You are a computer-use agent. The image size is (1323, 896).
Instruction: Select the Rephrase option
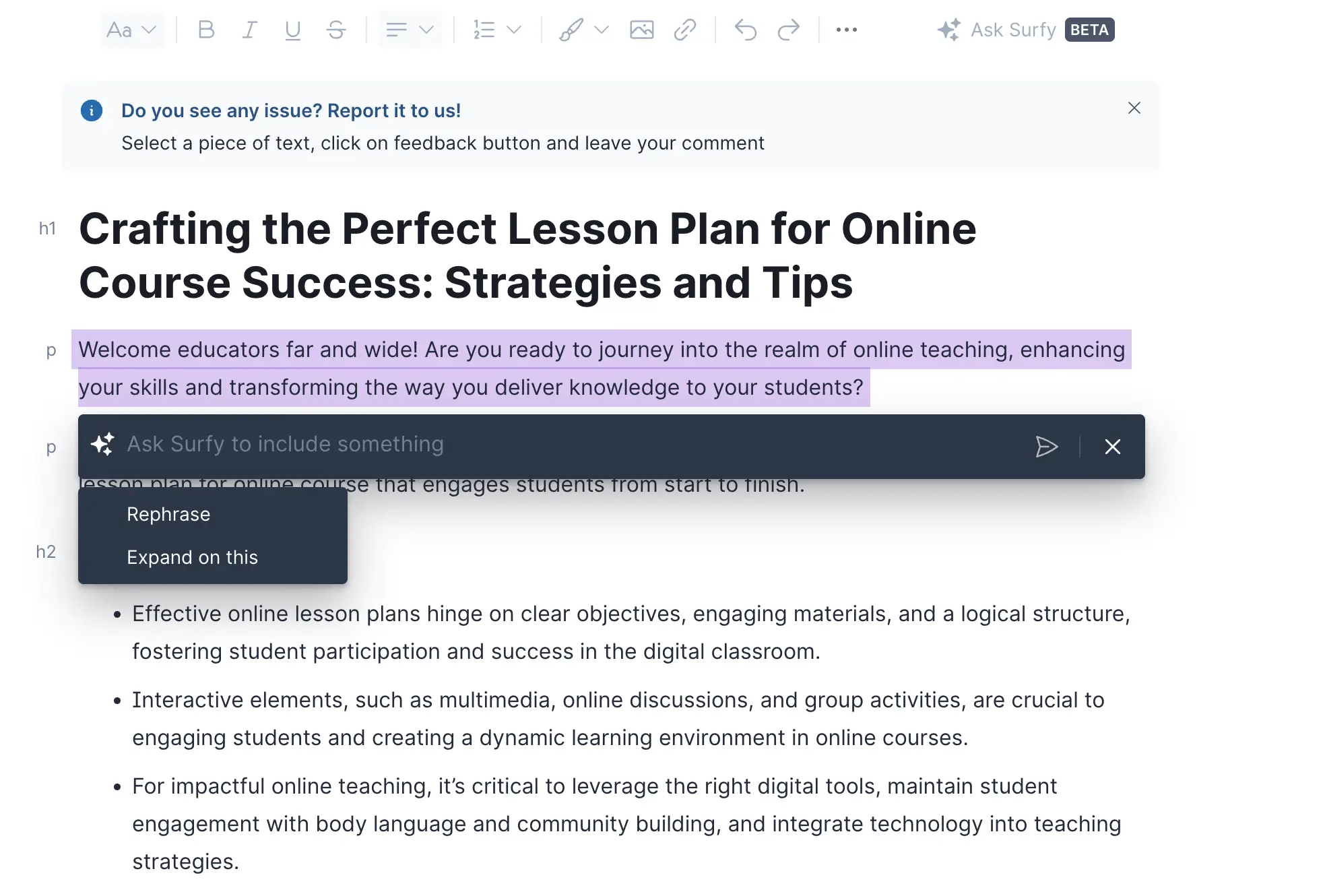[168, 514]
